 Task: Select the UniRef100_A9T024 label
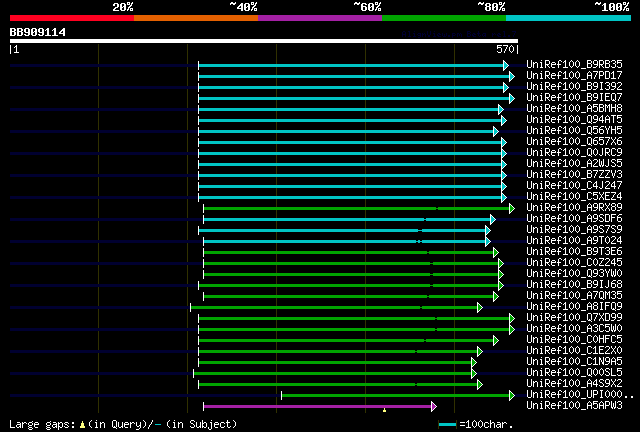[574, 241]
